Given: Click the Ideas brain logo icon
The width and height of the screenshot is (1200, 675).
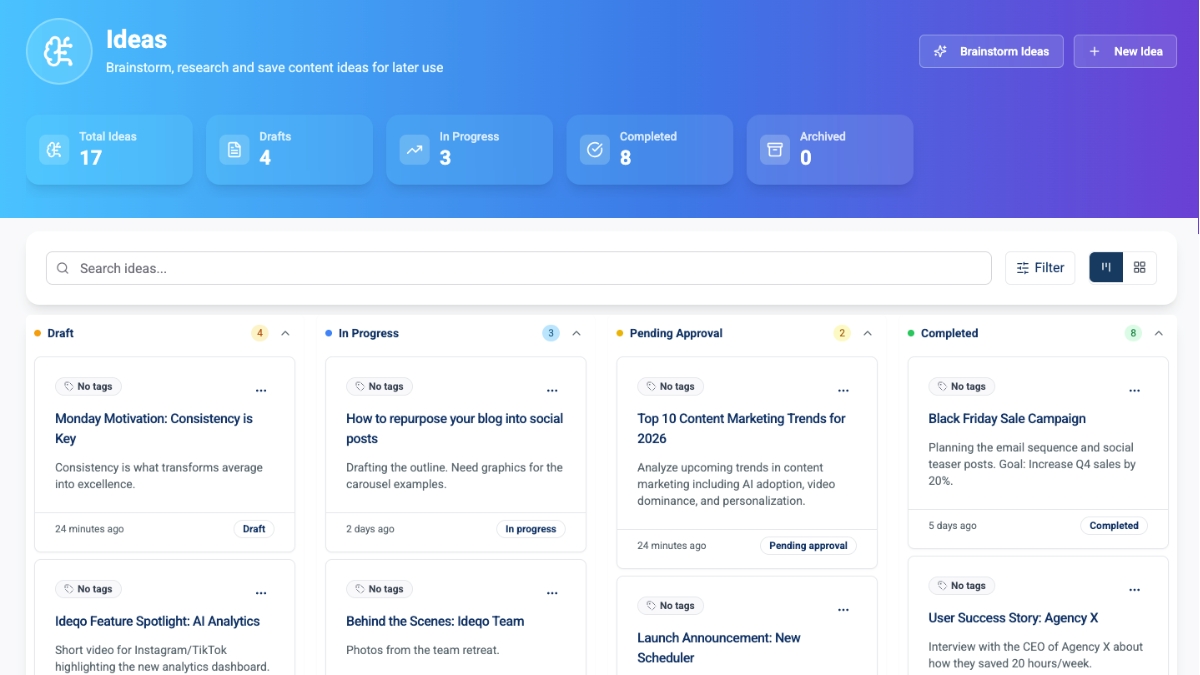Looking at the screenshot, I should point(60,52).
